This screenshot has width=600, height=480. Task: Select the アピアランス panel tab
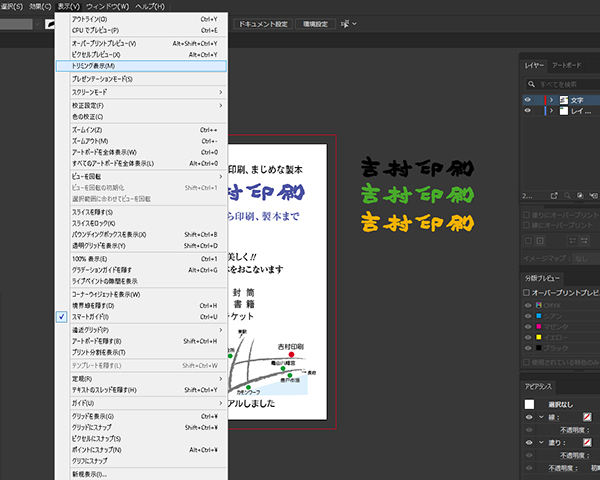(538, 387)
